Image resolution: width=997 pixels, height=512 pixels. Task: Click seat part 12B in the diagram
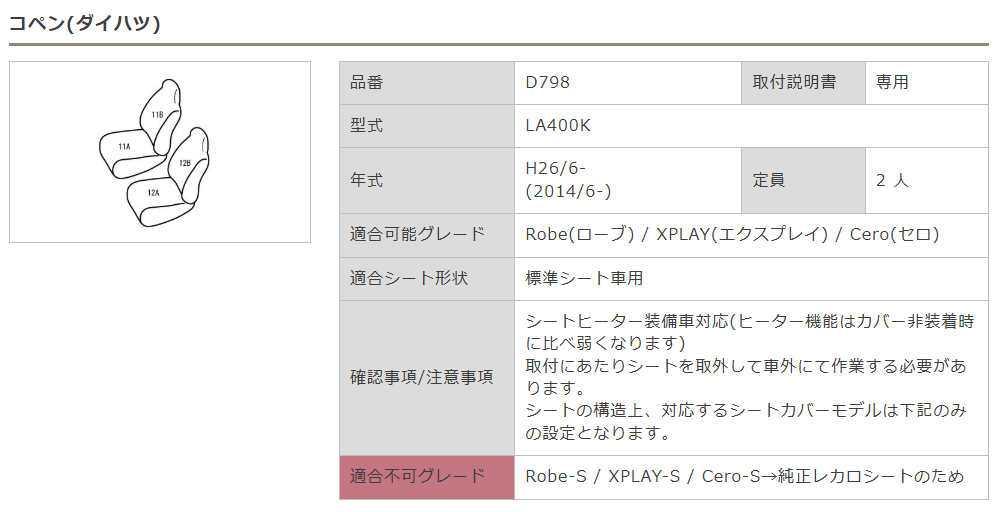pos(185,162)
